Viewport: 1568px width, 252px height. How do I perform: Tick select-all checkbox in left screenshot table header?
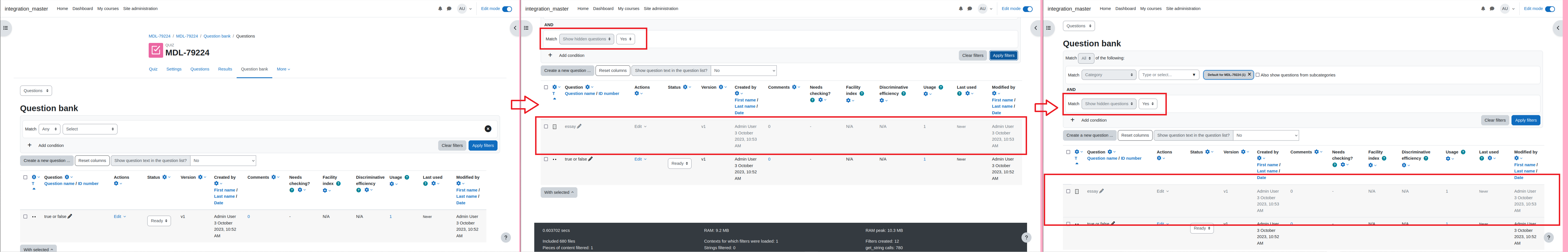[25, 178]
